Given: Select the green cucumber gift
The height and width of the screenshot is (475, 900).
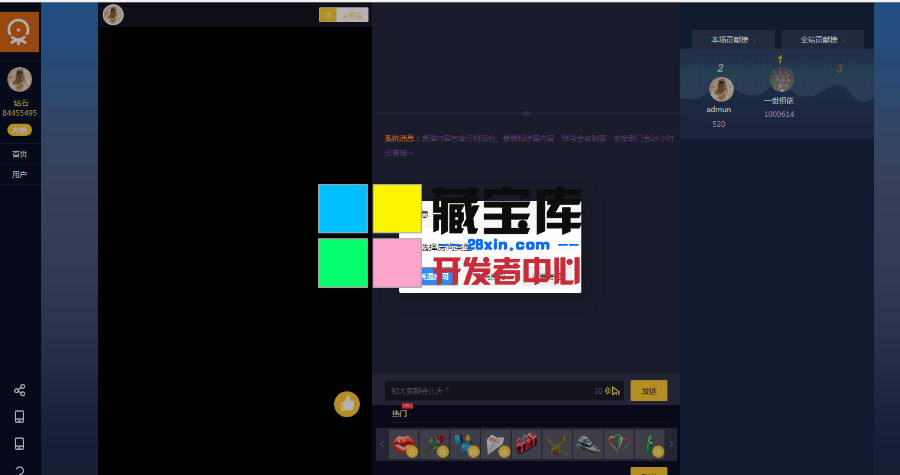Looking at the screenshot, I should coord(649,444).
